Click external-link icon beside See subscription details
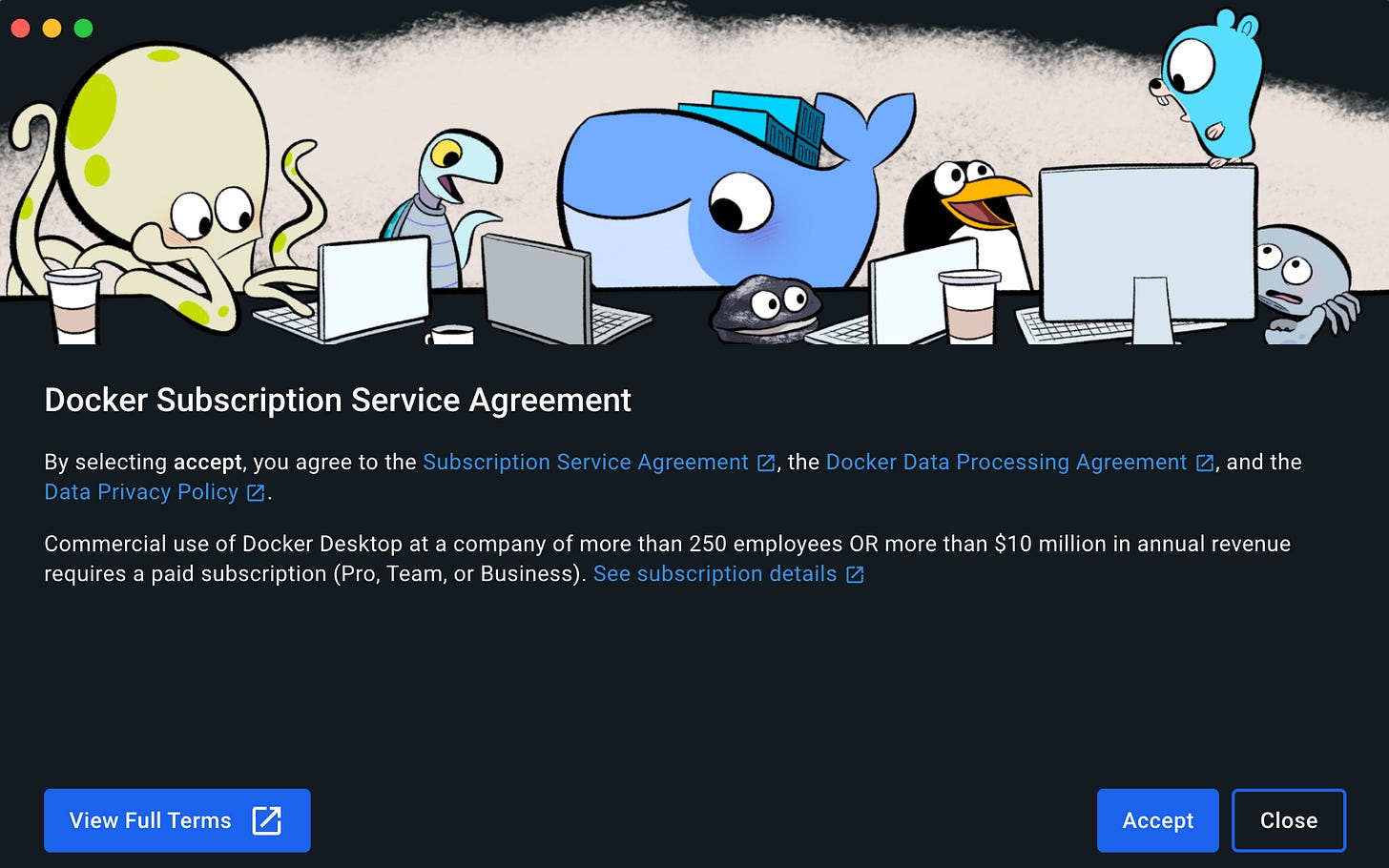The width and height of the screenshot is (1389, 868). 852,574
